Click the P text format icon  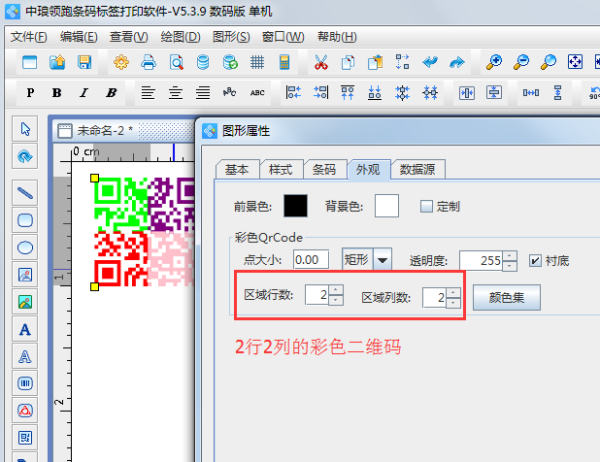coord(30,93)
